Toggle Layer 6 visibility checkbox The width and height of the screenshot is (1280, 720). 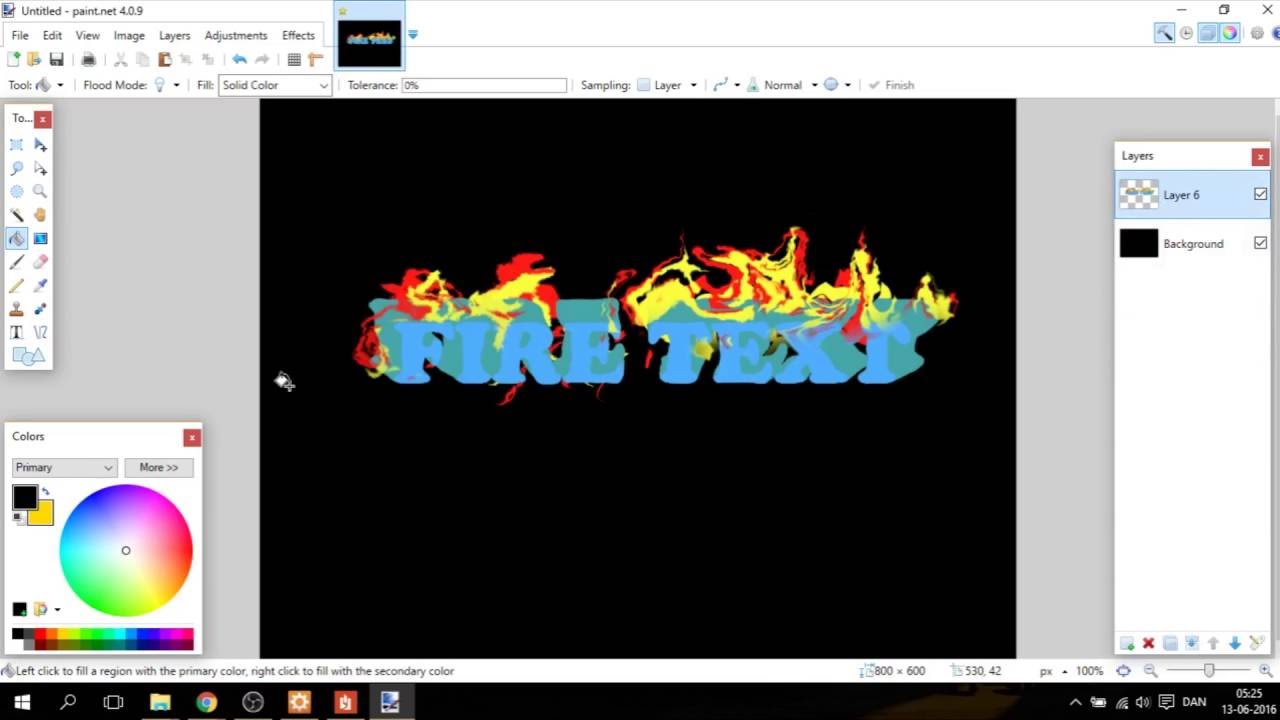tap(1260, 195)
